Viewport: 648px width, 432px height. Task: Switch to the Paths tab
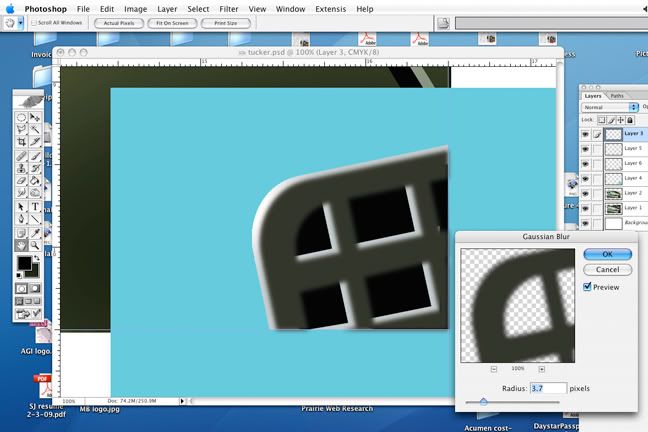tap(617, 95)
